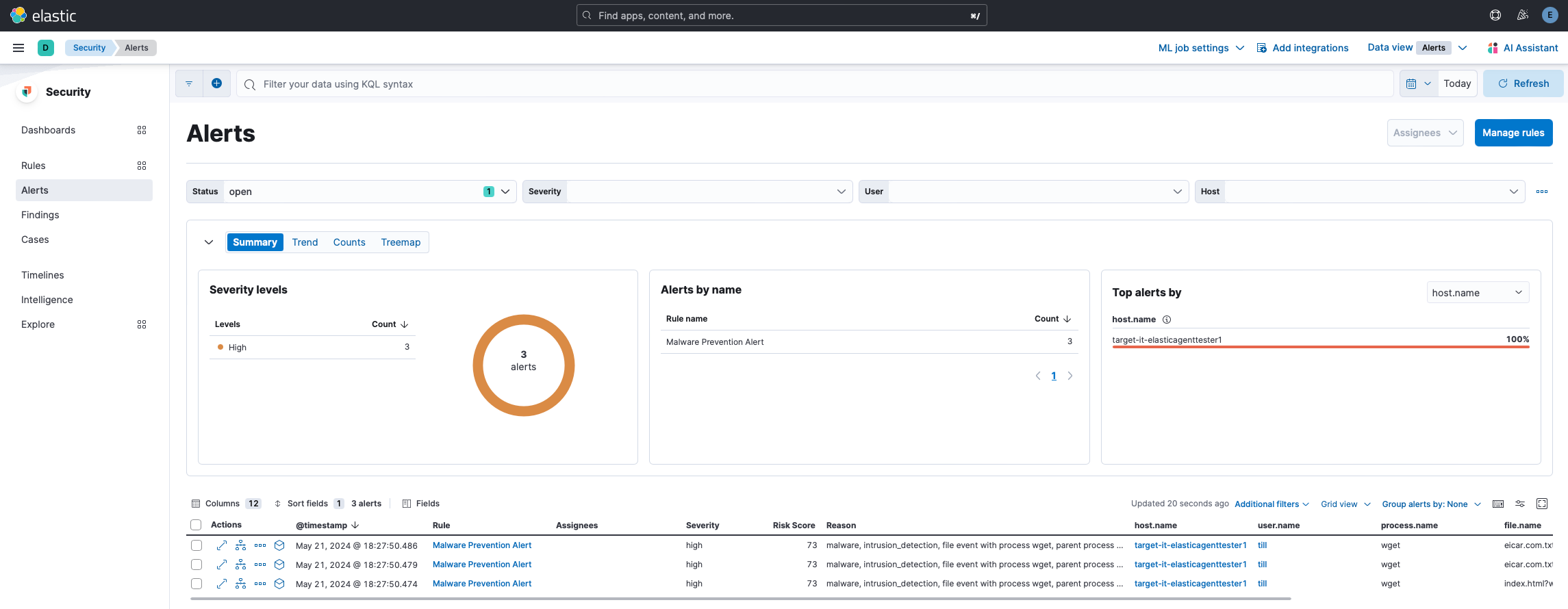Tick the third alert row checkbox
1568x609 pixels.
pyautogui.click(x=197, y=584)
